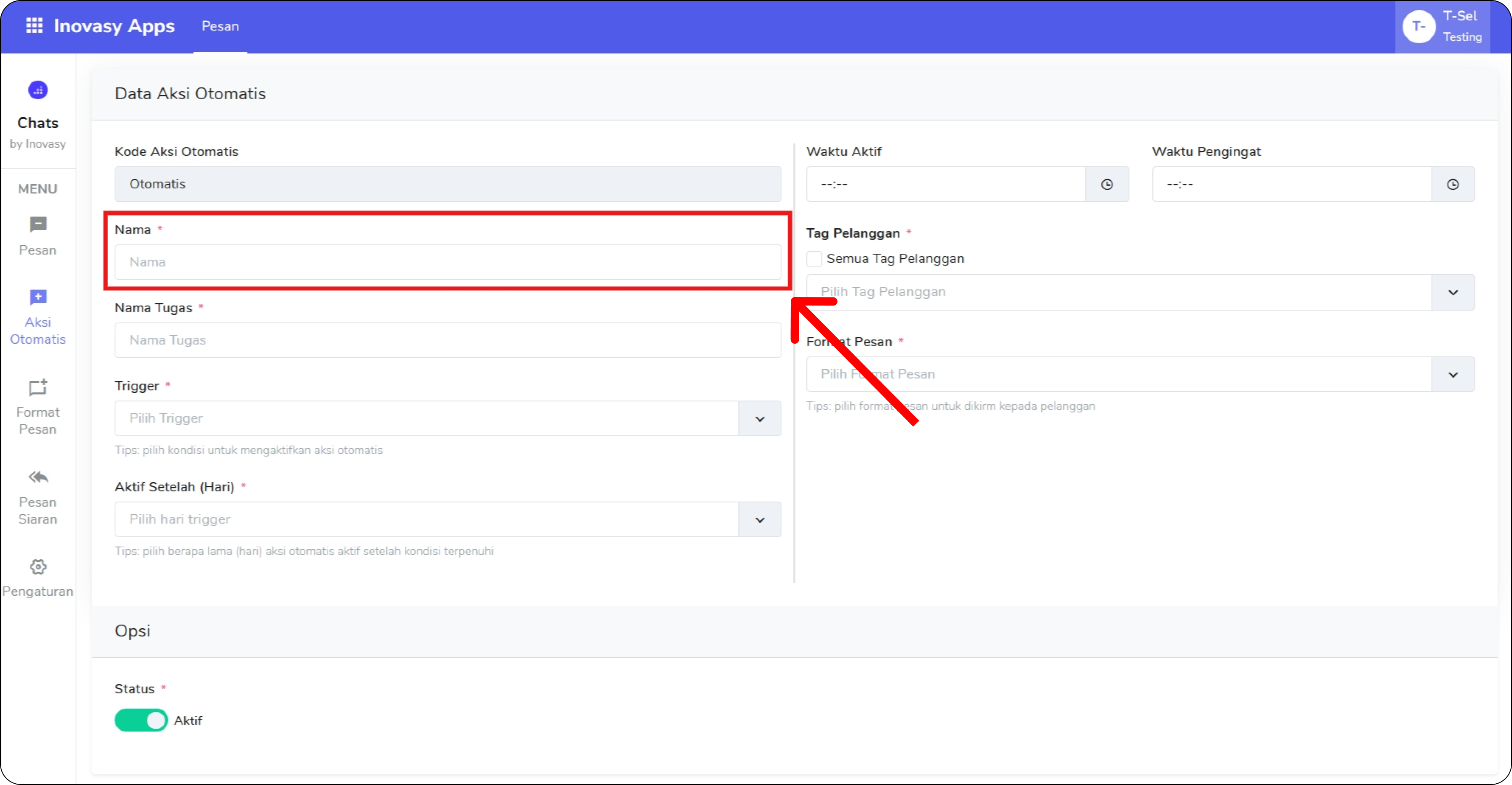Expand Pilih Tag Pelanggan dropdown
Image resolution: width=1512 pixels, height=785 pixels.
tap(1452, 292)
